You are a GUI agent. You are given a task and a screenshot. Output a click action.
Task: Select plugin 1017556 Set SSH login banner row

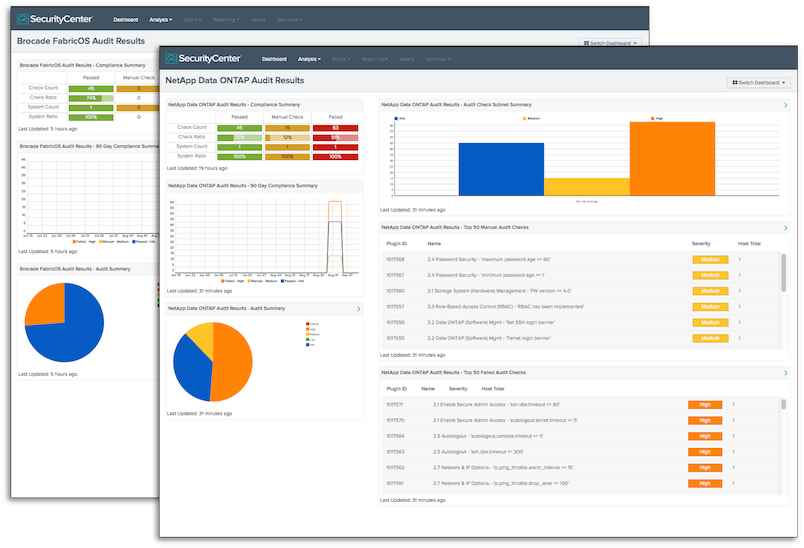click(581, 322)
